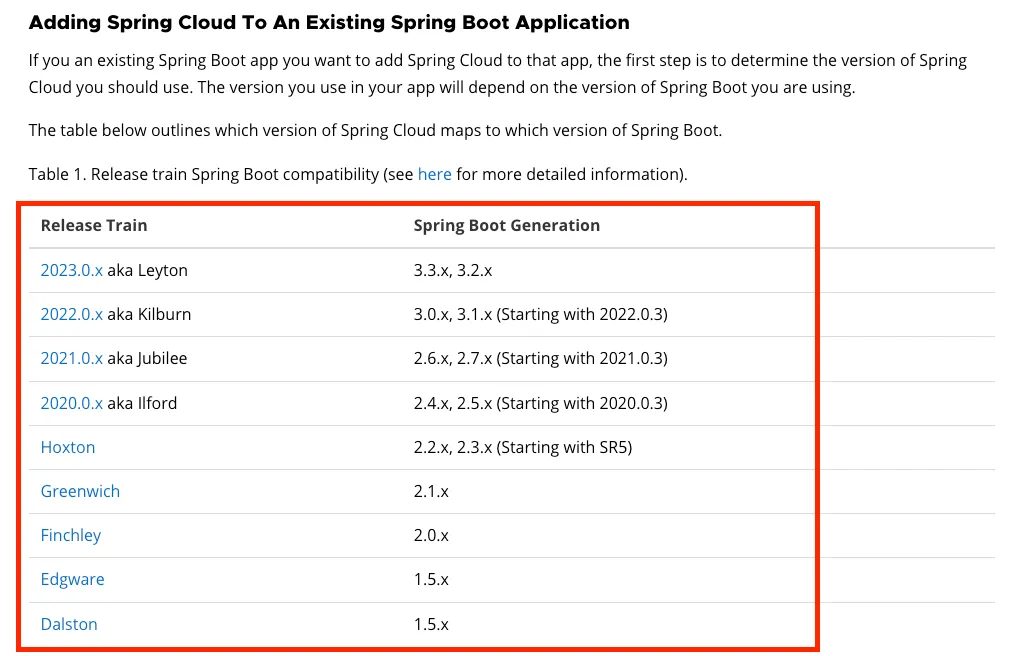Open the 2021.0.x release train link
The image size is (1019, 656).
[71, 358]
